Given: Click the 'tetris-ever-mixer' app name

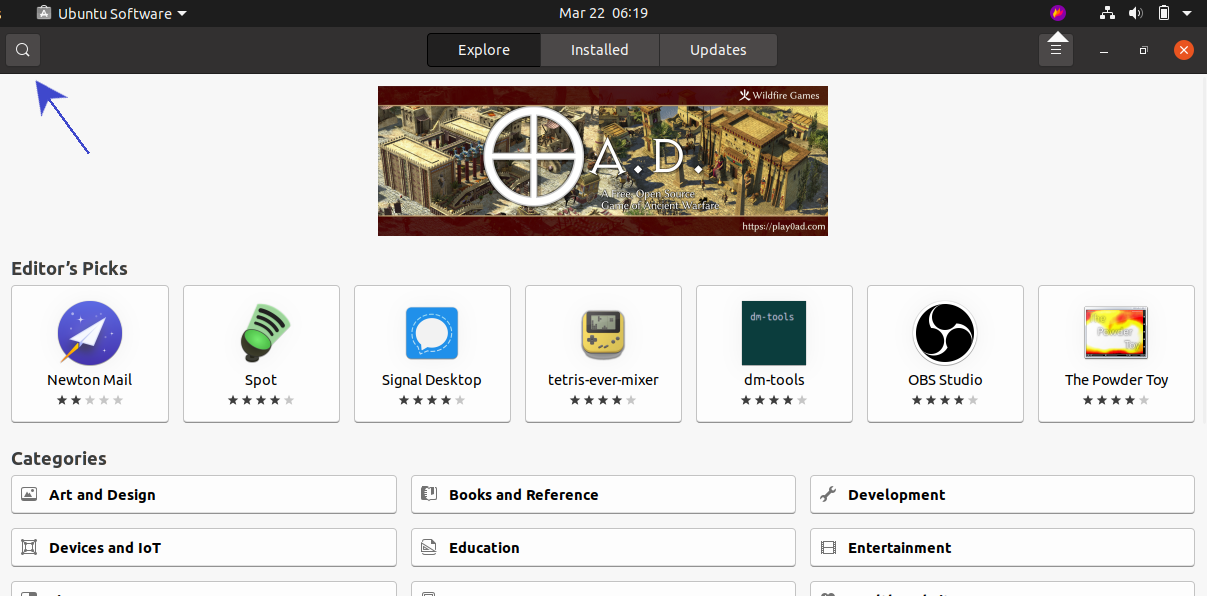Looking at the screenshot, I should tap(603, 380).
